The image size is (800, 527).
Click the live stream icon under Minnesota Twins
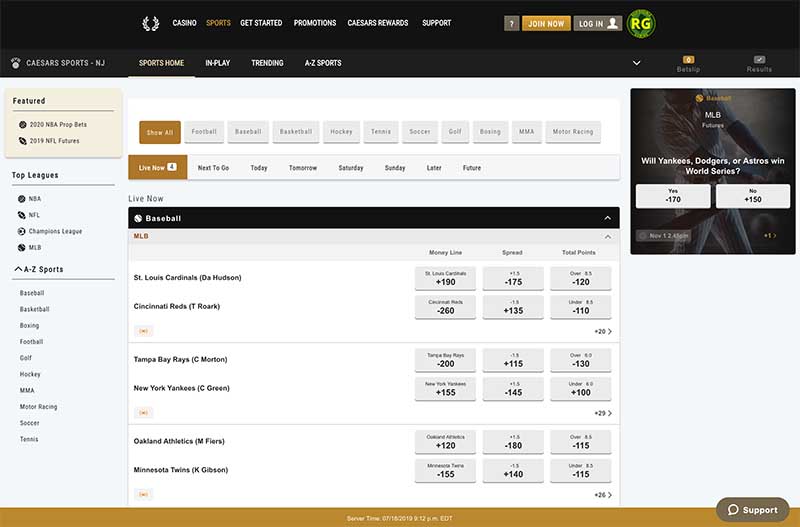(x=143, y=494)
